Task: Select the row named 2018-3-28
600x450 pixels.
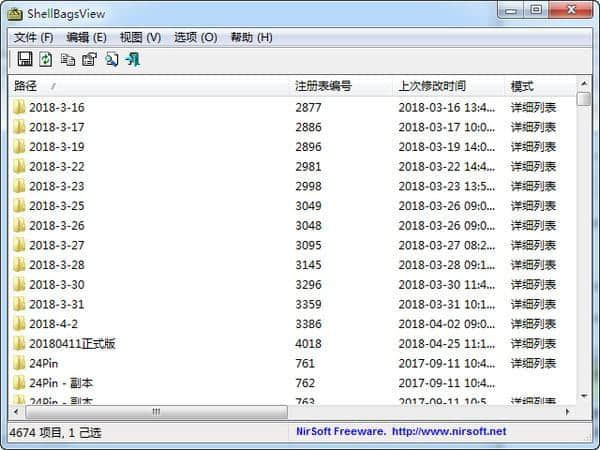Action: (x=293, y=265)
